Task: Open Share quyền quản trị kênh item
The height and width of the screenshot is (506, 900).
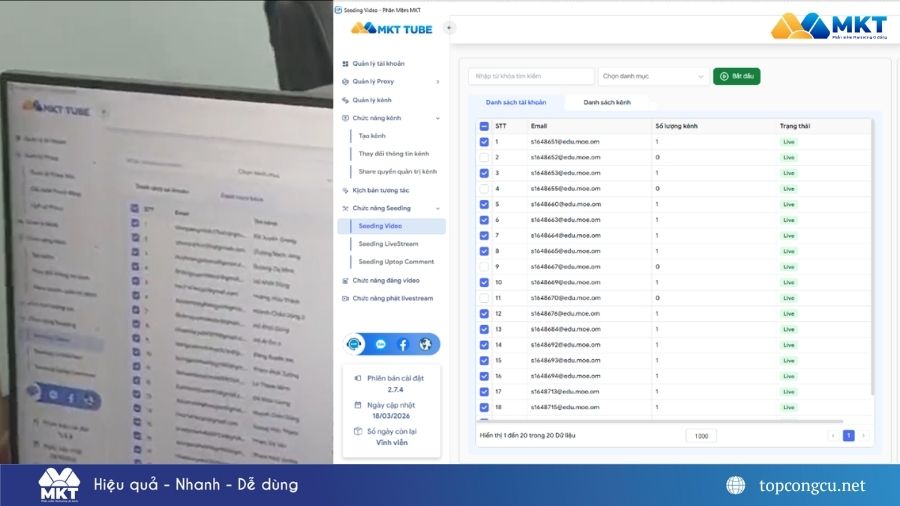Action: coord(398,172)
